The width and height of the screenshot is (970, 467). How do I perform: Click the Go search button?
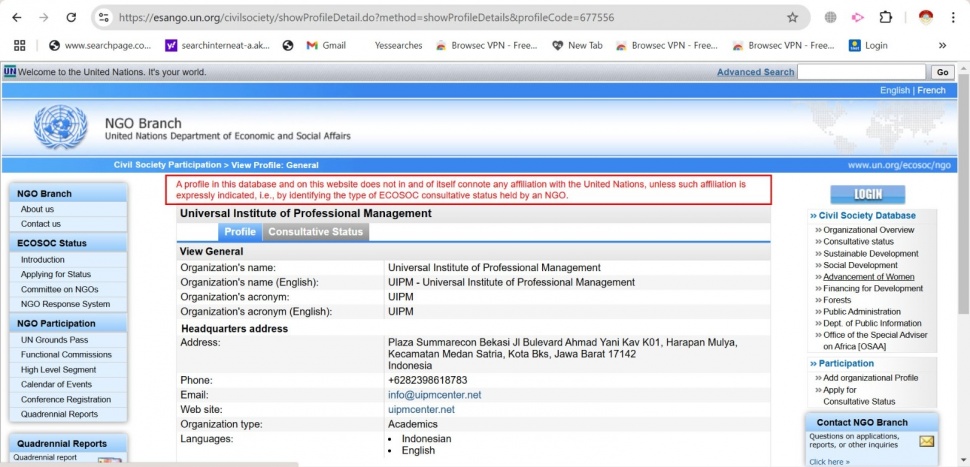(942, 72)
